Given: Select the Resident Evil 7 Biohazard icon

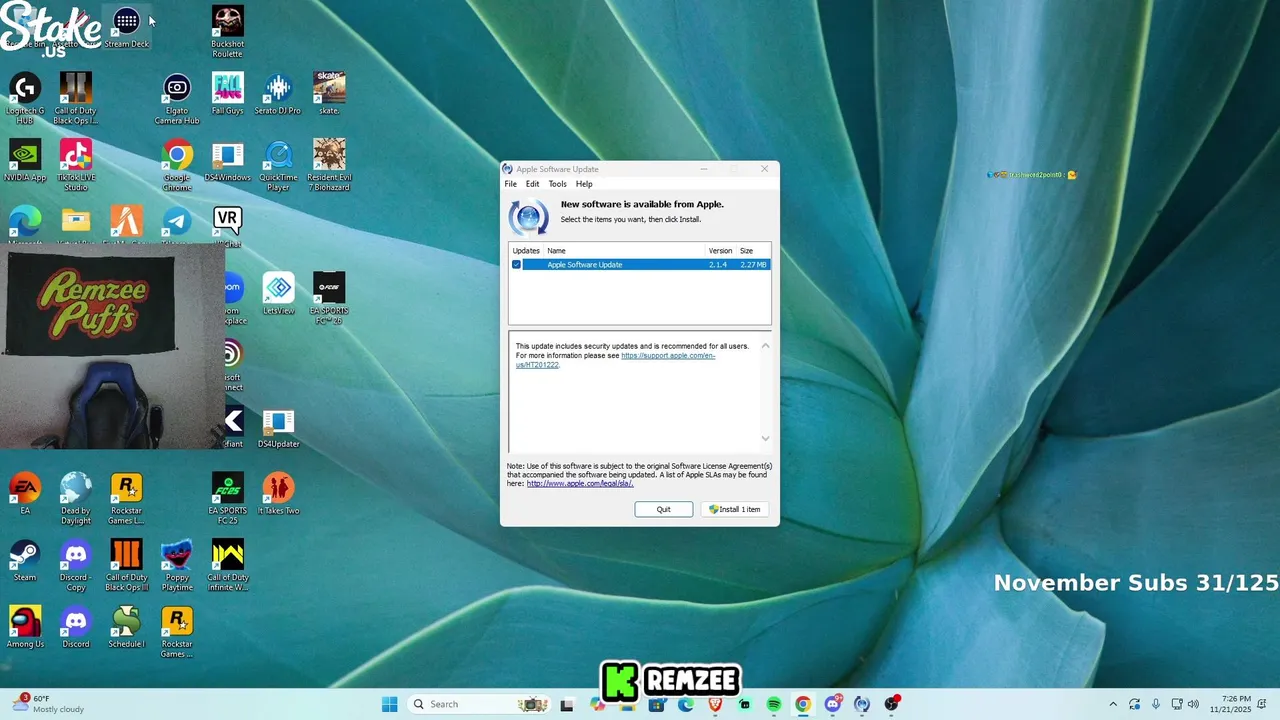Looking at the screenshot, I should tap(329, 165).
